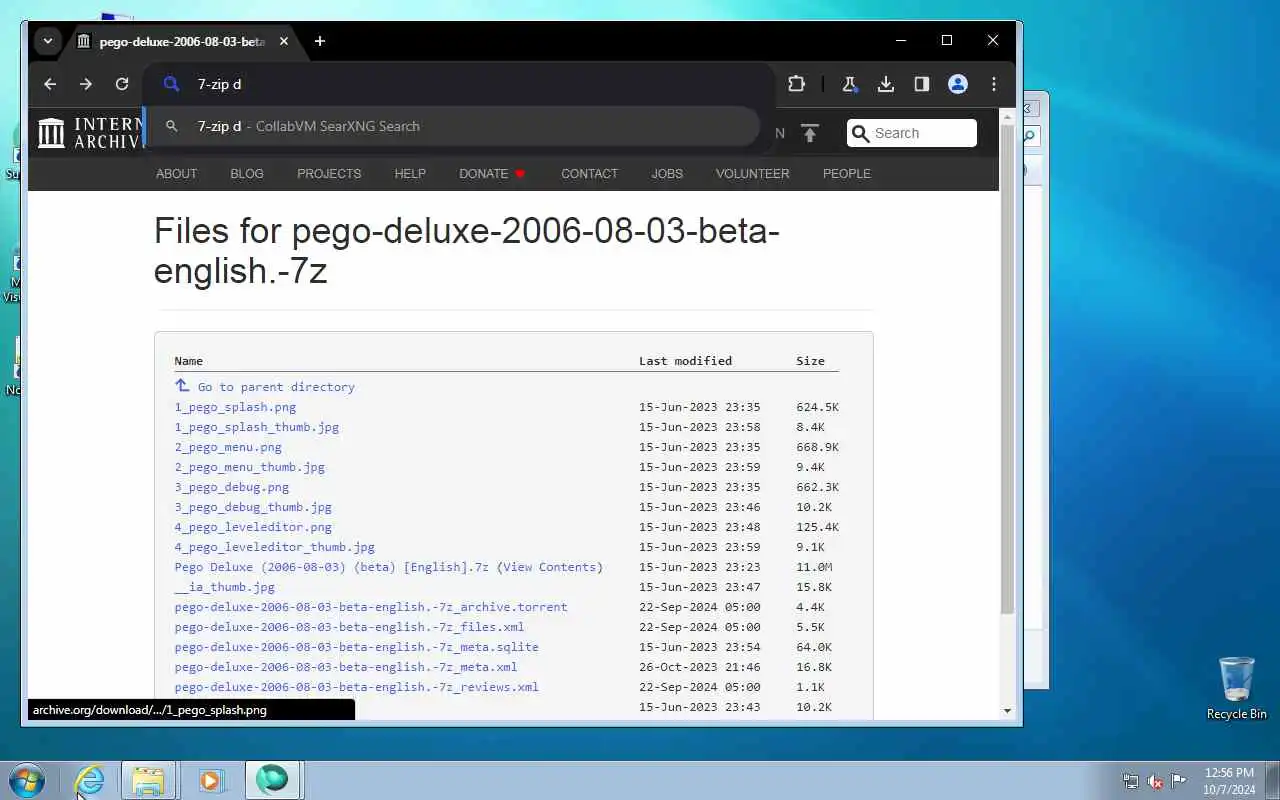This screenshot has height=800, width=1280.
Task: Open the BLOG menu item
Action: (x=247, y=174)
